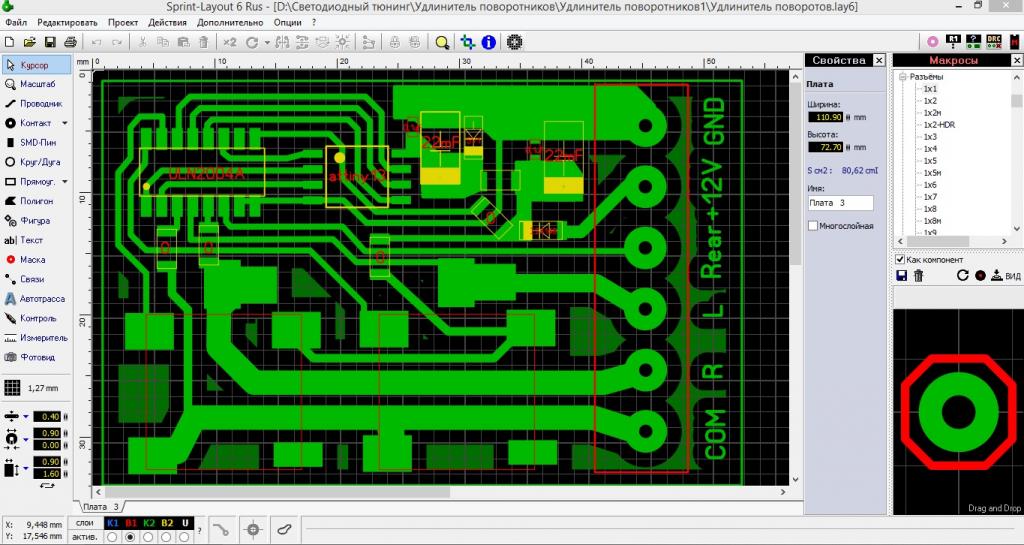
Task: Select the 1x5м macro entry
Action: point(932,173)
